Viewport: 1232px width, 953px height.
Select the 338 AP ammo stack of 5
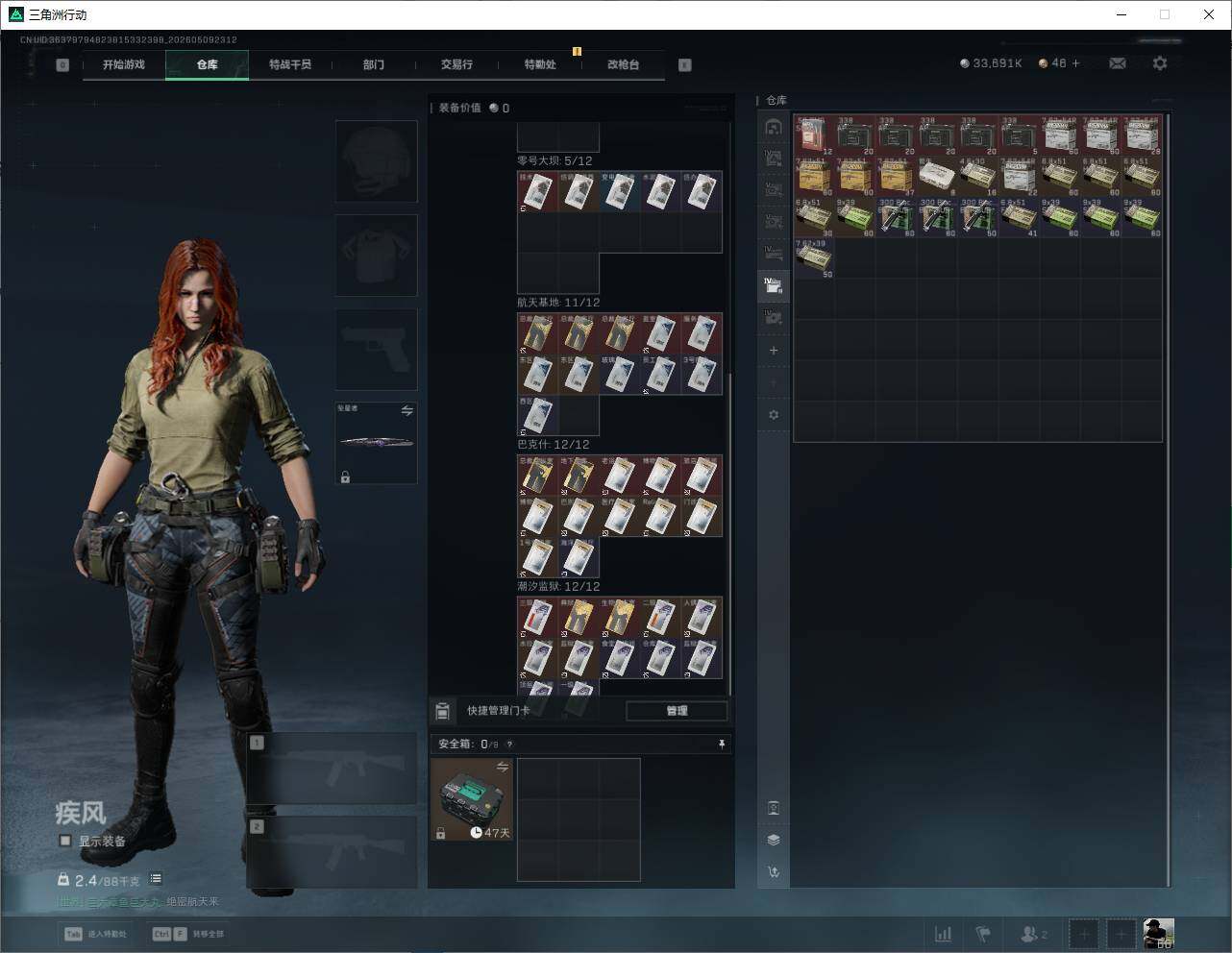click(1019, 136)
